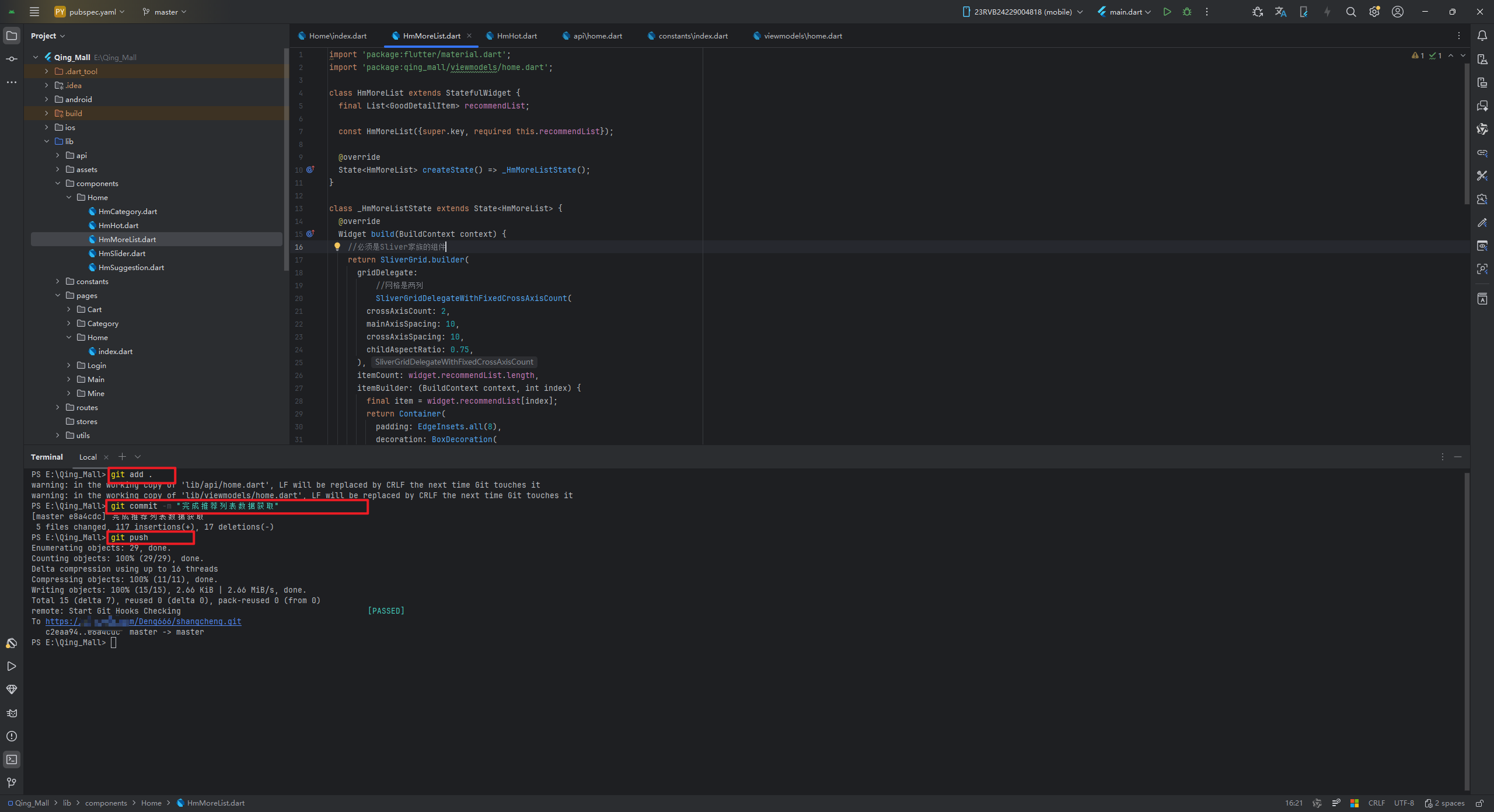Click the Debug bug icon

click(1187, 12)
